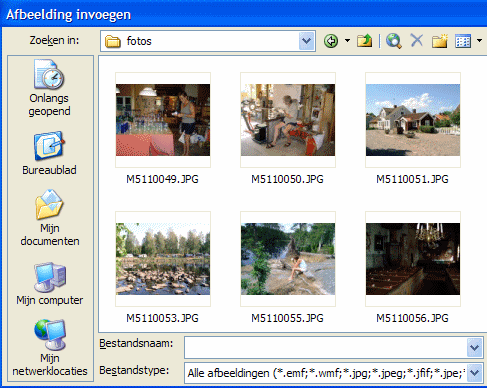Open the Back button history arrow
The height and width of the screenshot is (388, 487).
[x=347, y=41]
